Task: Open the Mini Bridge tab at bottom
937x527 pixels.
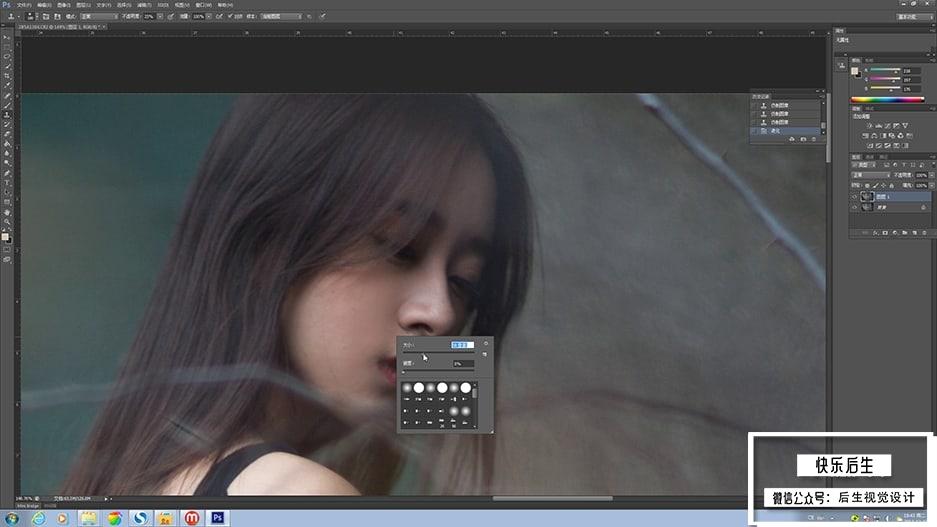Action: (x=27, y=505)
